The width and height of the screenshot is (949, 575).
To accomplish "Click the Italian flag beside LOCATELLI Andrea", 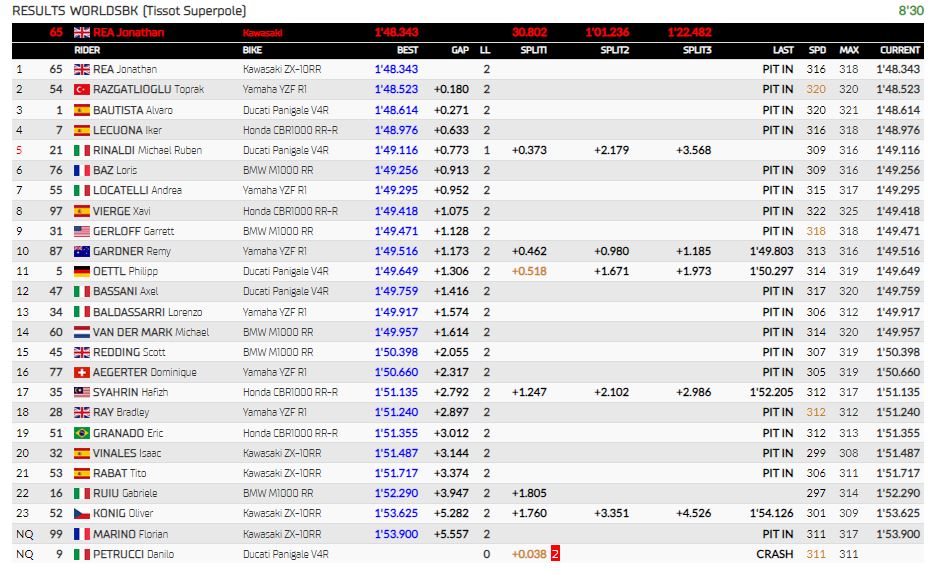I will 82,191.
